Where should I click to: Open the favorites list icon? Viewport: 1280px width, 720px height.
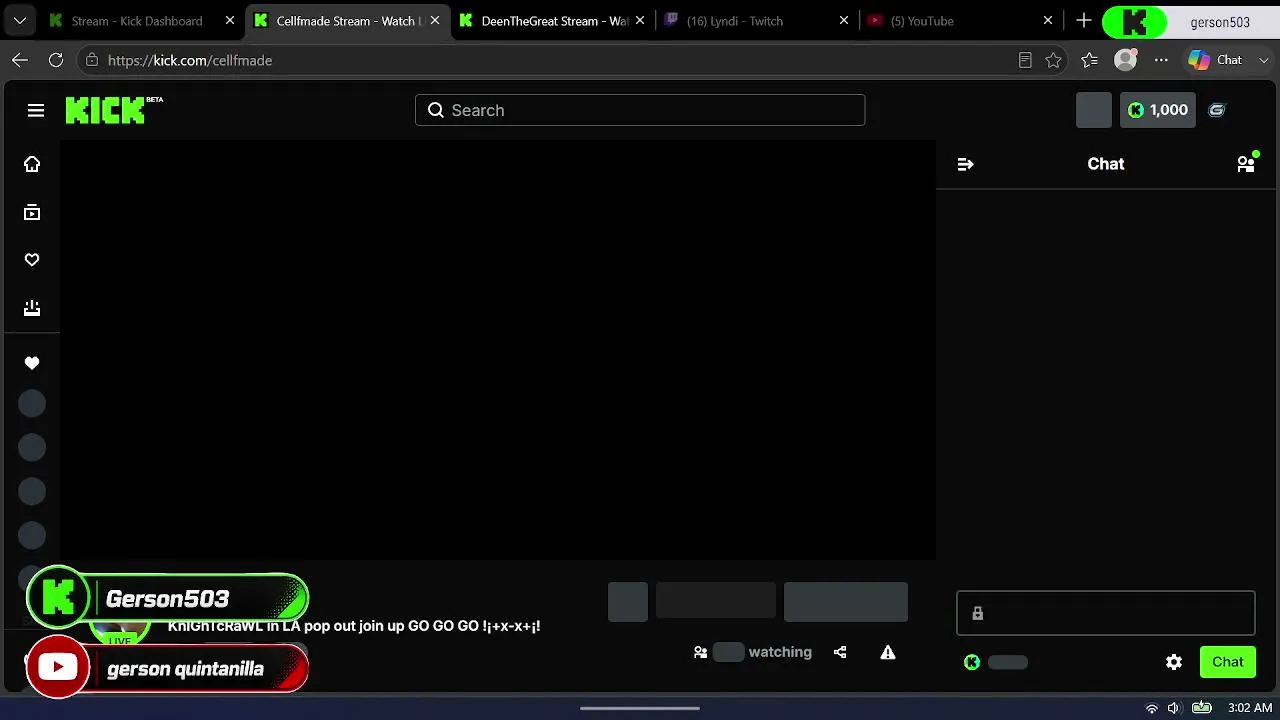(1090, 60)
